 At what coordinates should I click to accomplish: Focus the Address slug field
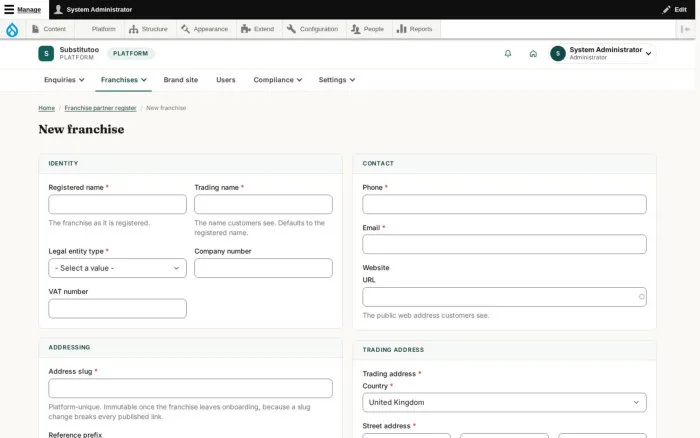click(190, 388)
